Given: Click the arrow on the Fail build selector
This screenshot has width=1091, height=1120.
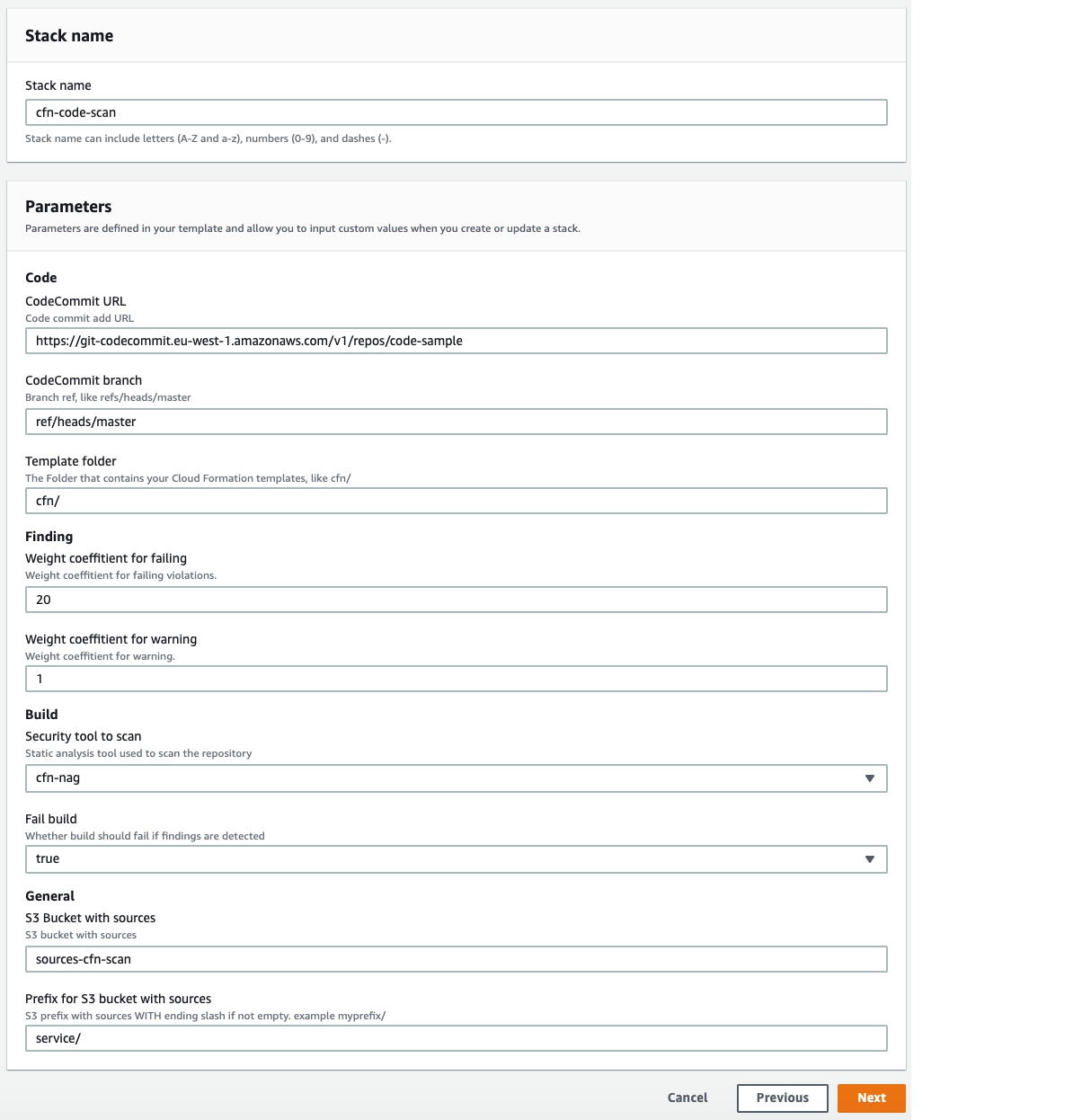Looking at the screenshot, I should pos(869,858).
